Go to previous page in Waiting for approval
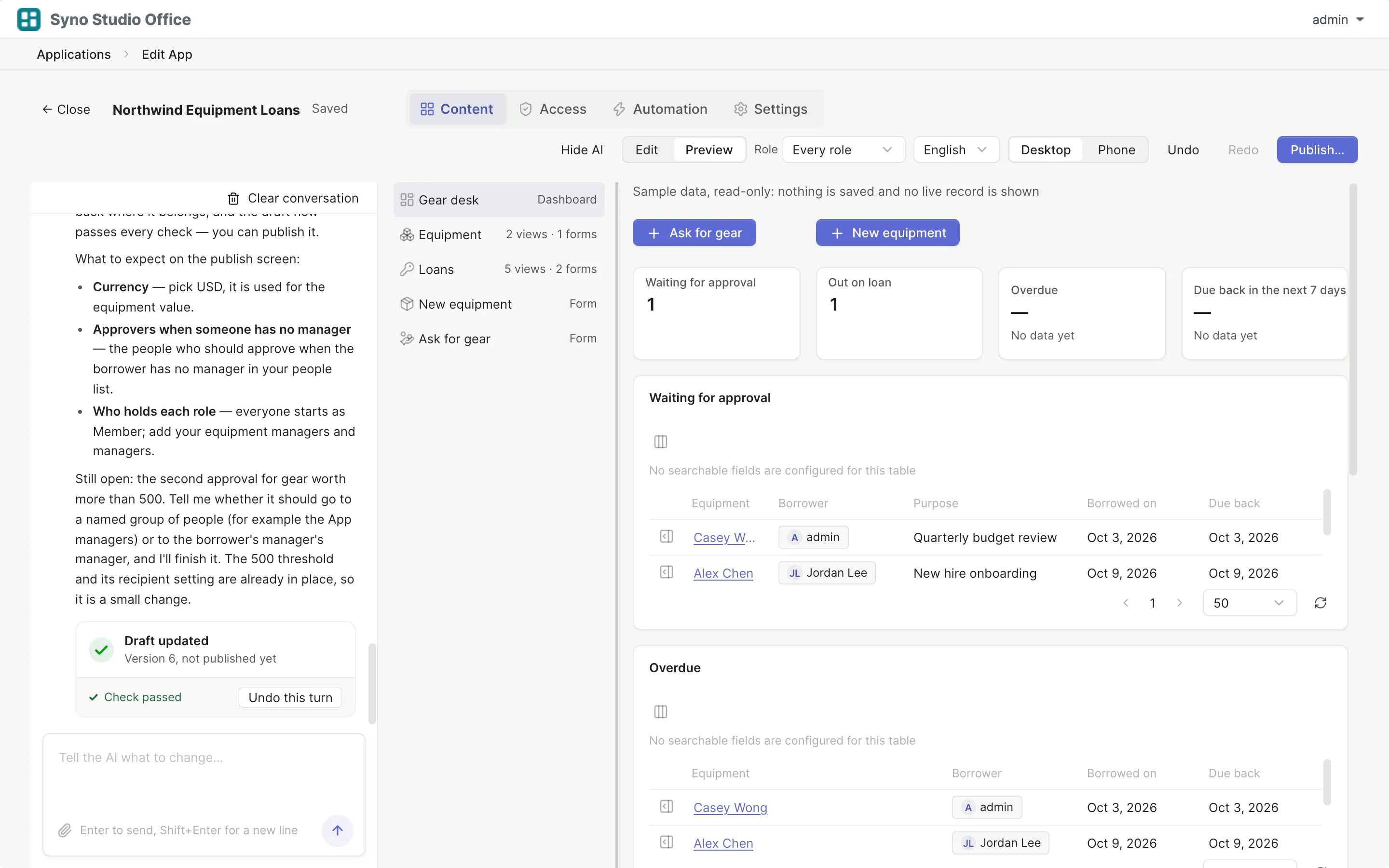The image size is (1389, 868). coord(1126,603)
